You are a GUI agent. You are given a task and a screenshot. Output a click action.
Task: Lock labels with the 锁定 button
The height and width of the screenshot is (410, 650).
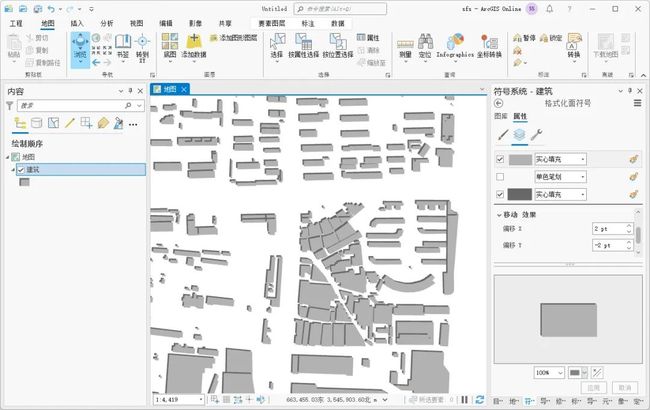(x=551, y=38)
